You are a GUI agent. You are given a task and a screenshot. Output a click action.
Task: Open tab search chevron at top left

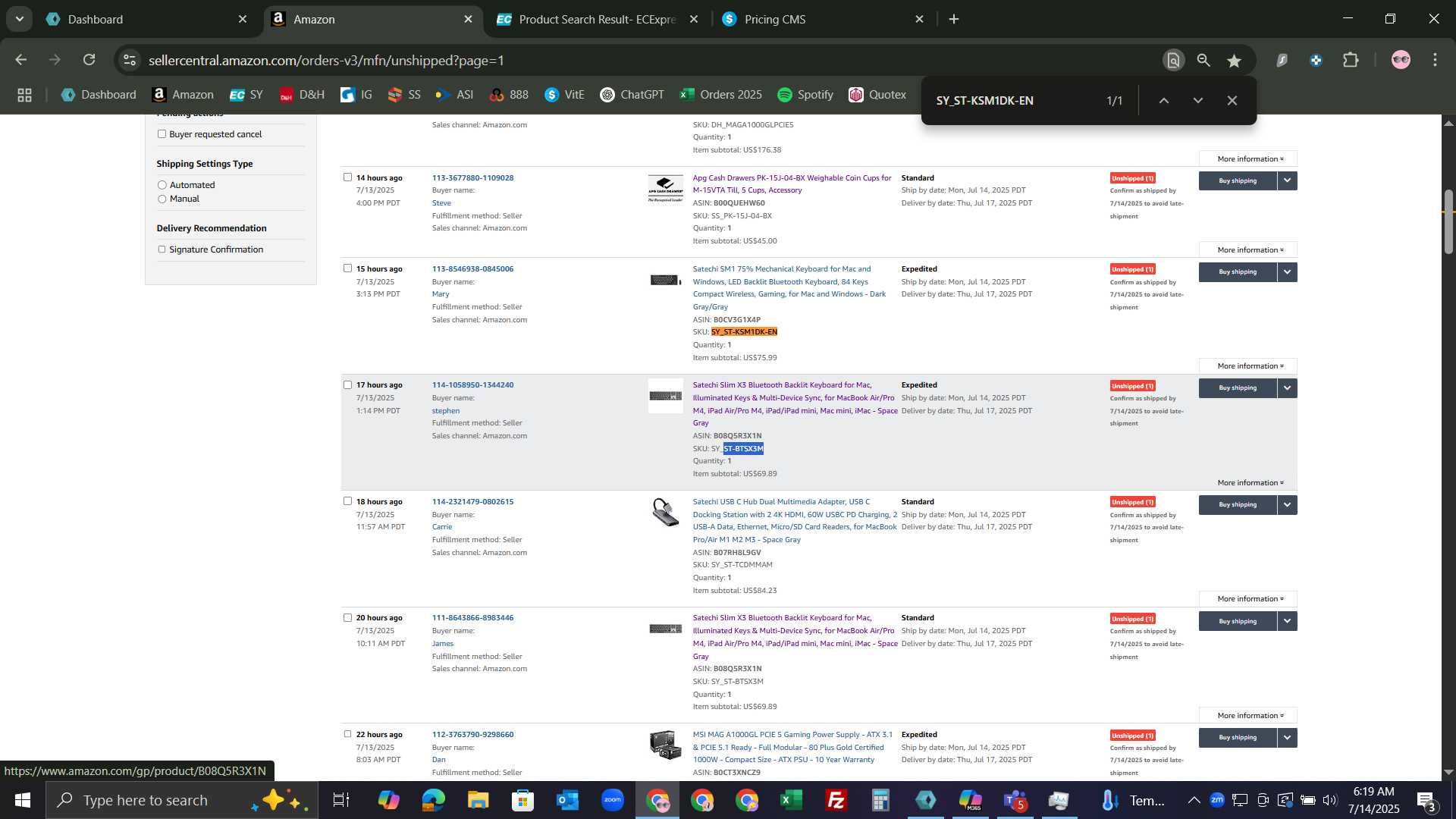pos(19,19)
